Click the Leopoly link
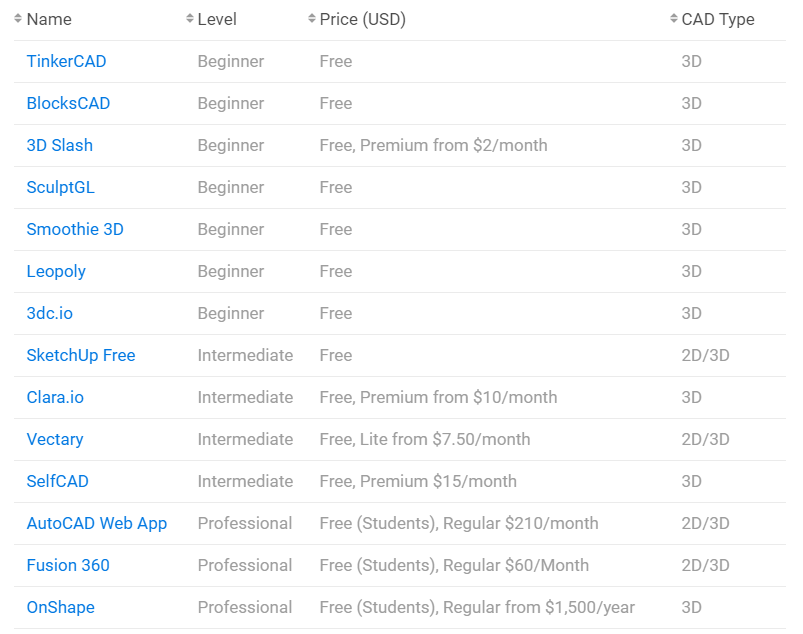The height and width of the screenshot is (634, 803). 56,271
